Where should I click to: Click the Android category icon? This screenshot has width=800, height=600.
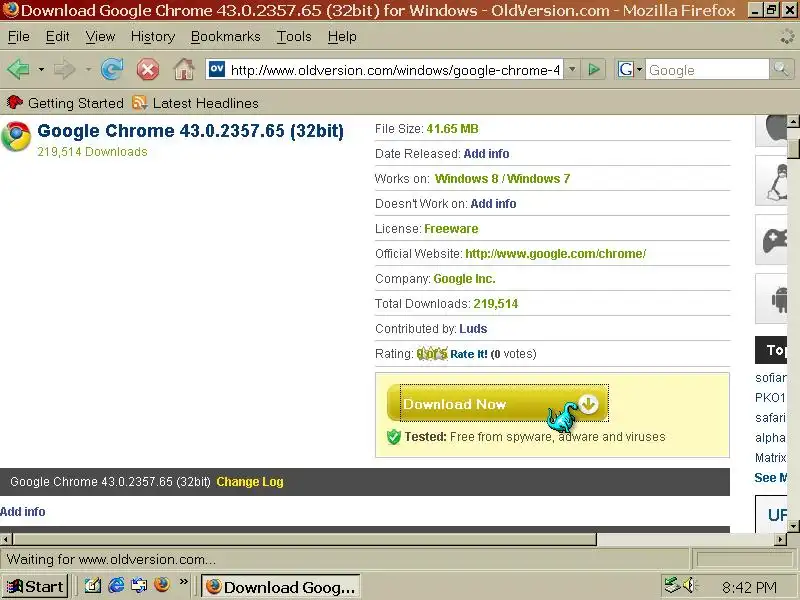(771, 299)
